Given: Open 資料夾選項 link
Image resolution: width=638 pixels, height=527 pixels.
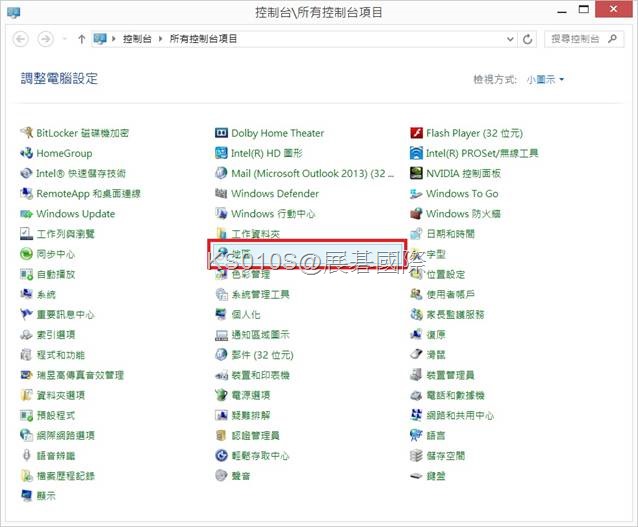Looking at the screenshot, I should coord(61,395).
